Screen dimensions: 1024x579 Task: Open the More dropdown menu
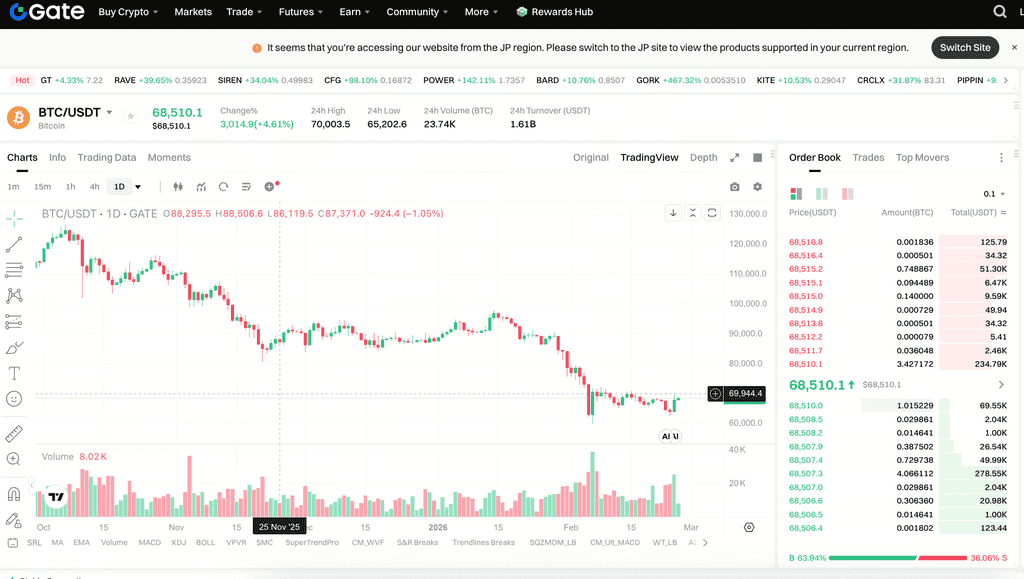click(481, 12)
